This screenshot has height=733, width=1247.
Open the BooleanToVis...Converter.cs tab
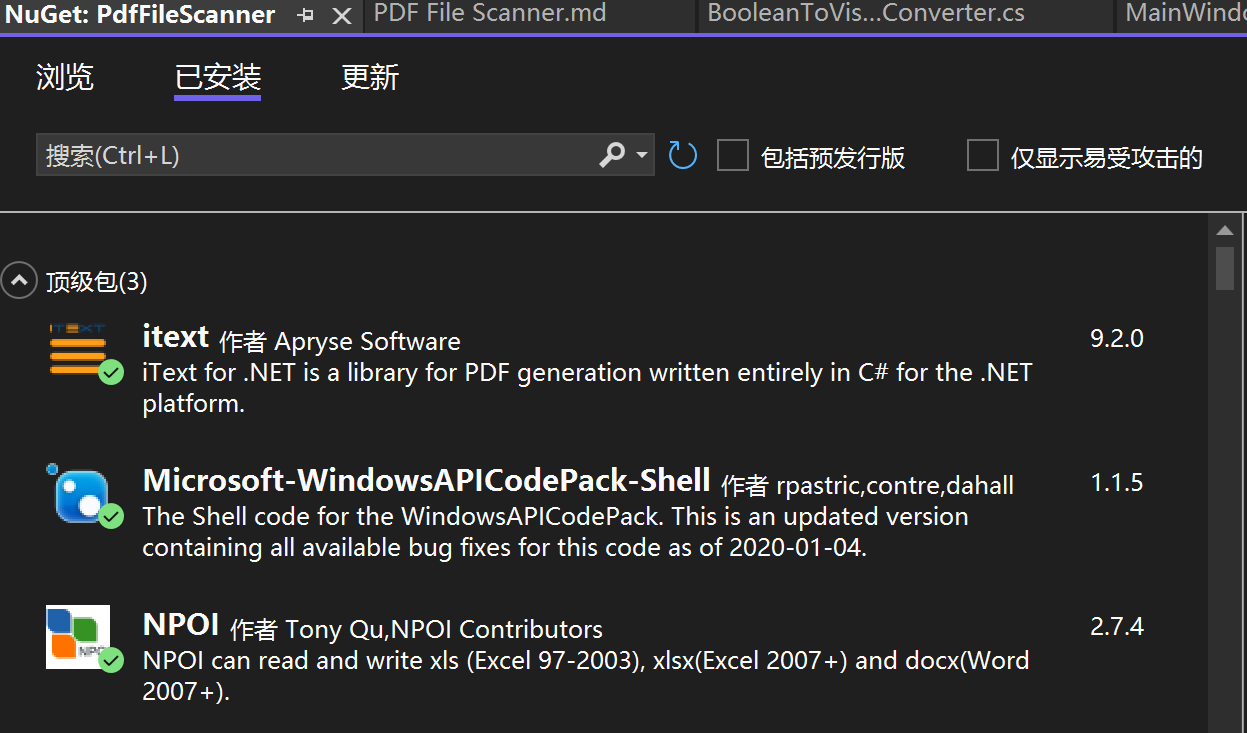tap(866, 14)
